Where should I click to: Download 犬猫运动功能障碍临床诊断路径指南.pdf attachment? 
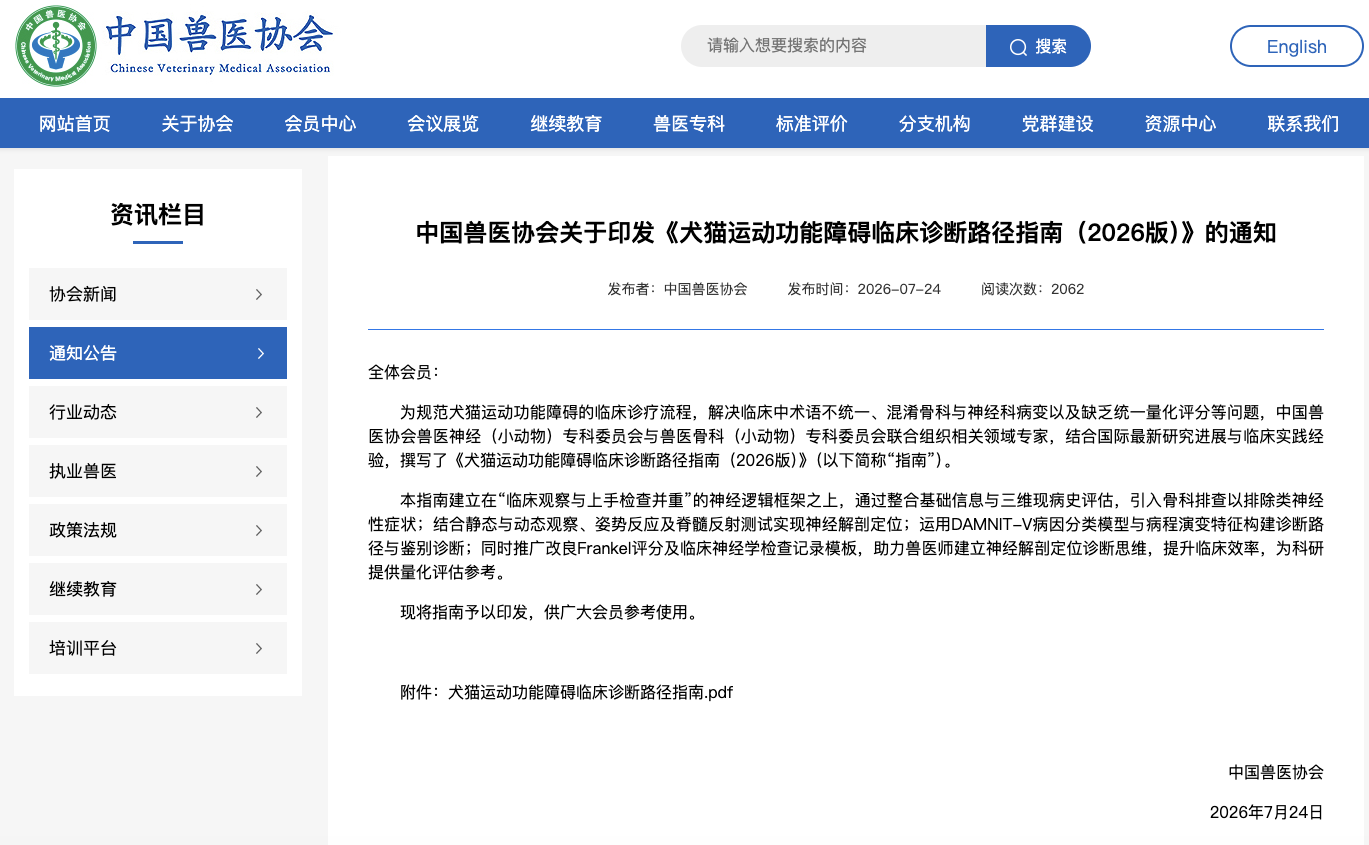[x=590, y=692]
